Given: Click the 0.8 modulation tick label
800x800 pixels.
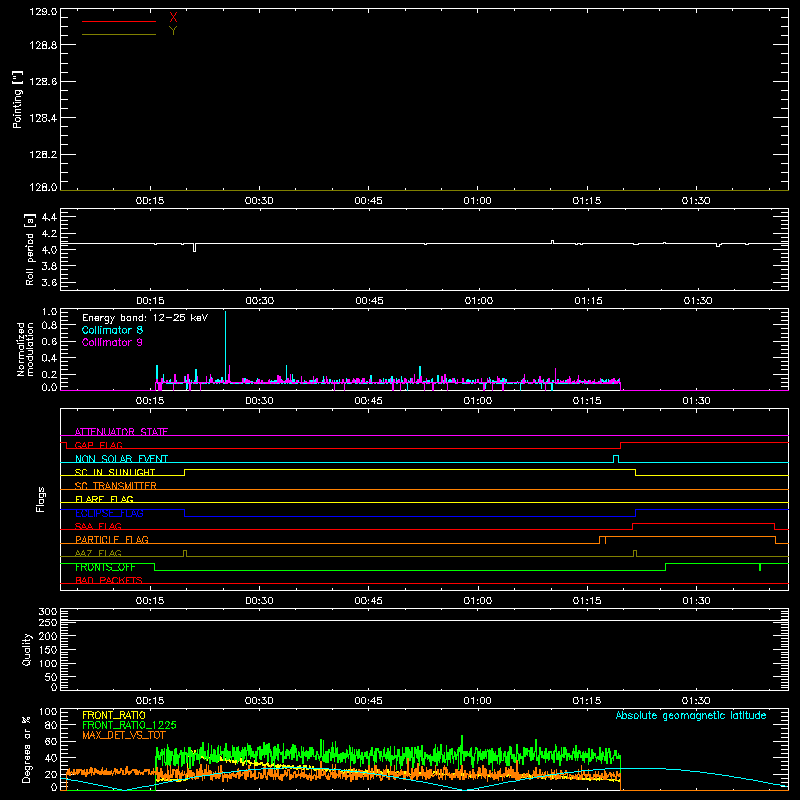Looking at the screenshot, I should point(49,326).
